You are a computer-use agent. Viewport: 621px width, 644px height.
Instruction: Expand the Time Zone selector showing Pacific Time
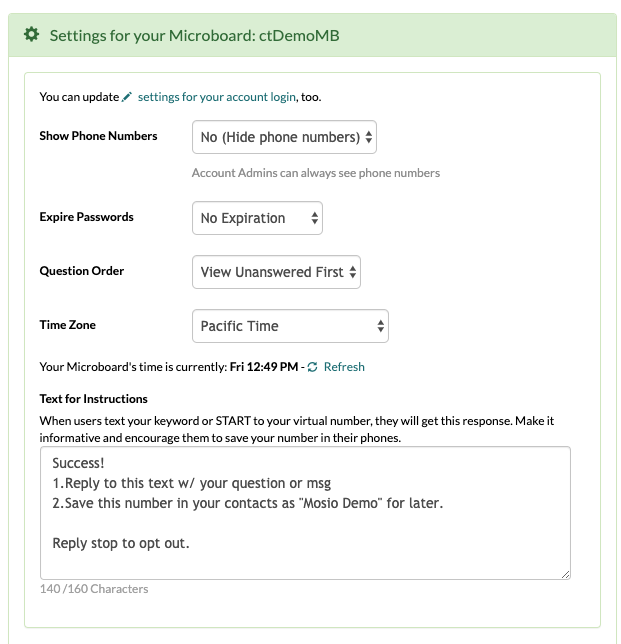coord(290,326)
